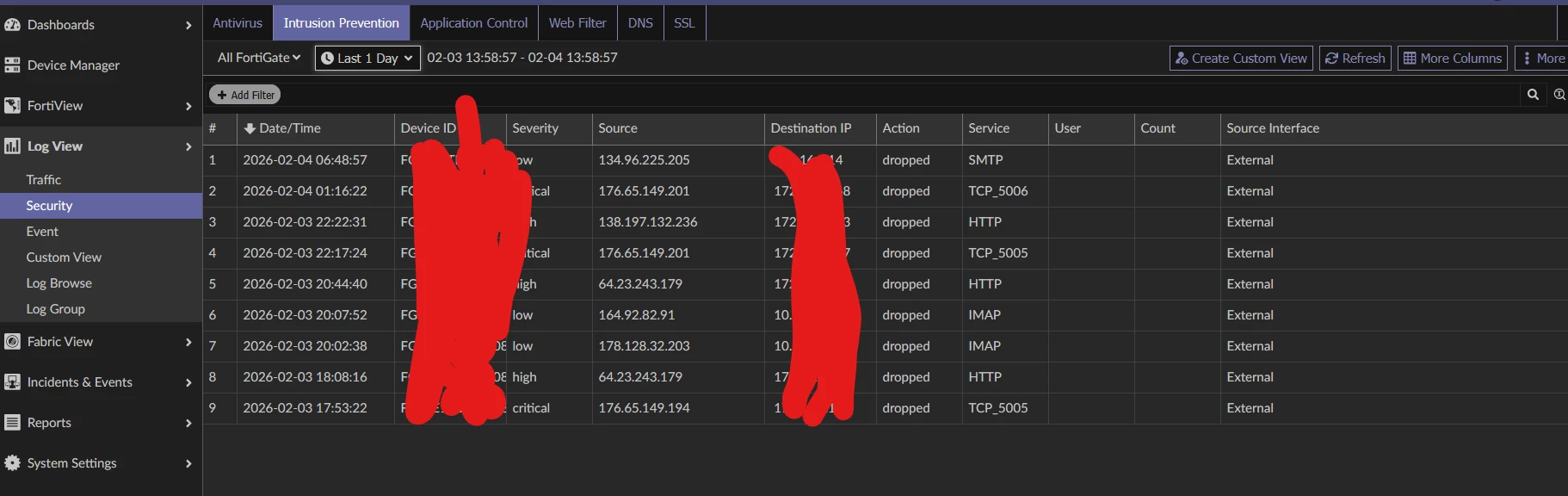This screenshot has width=1568, height=496.
Task: Sort by Source column header
Action: (x=618, y=128)
